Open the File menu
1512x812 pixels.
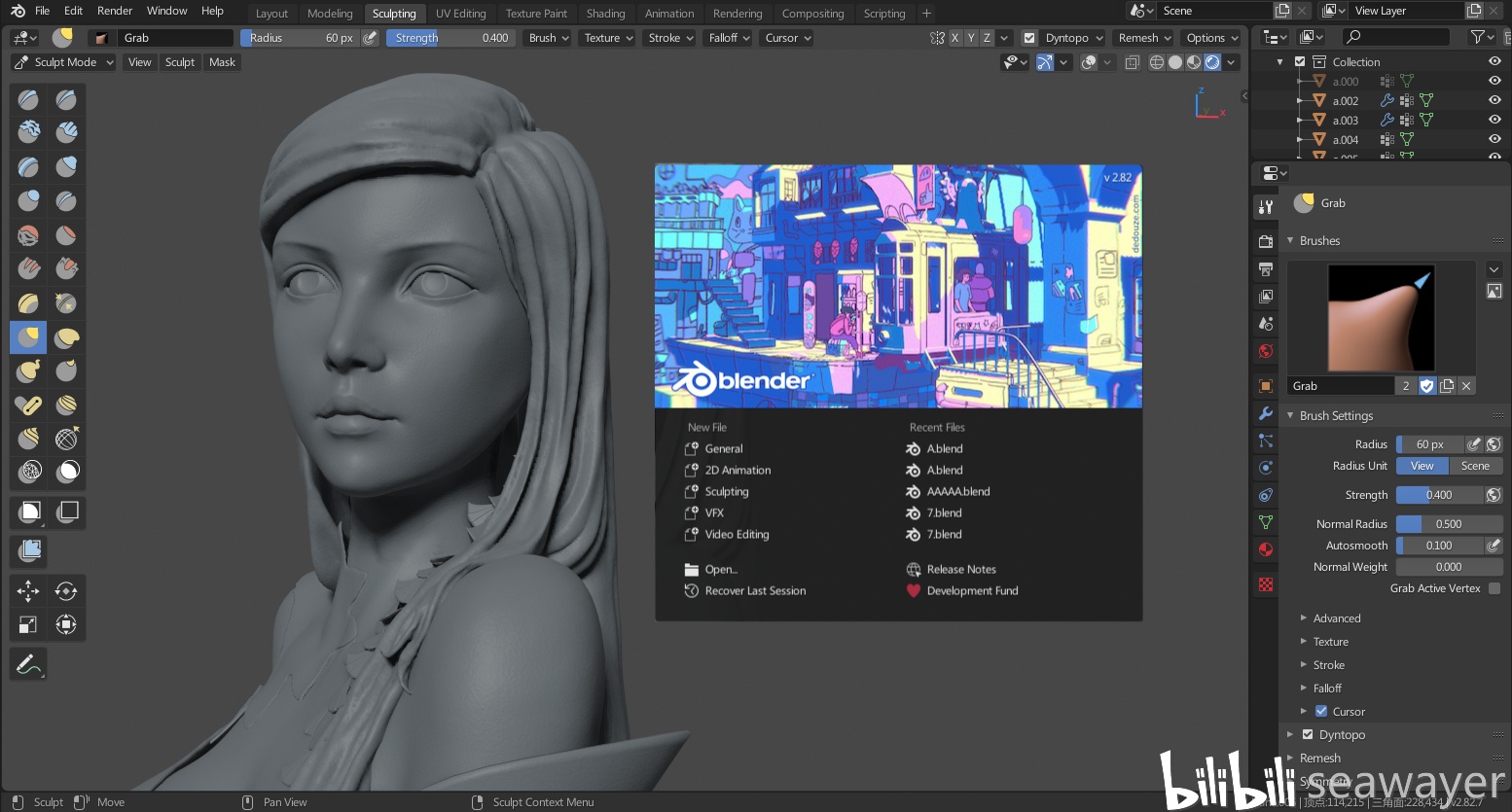[42, 11]
